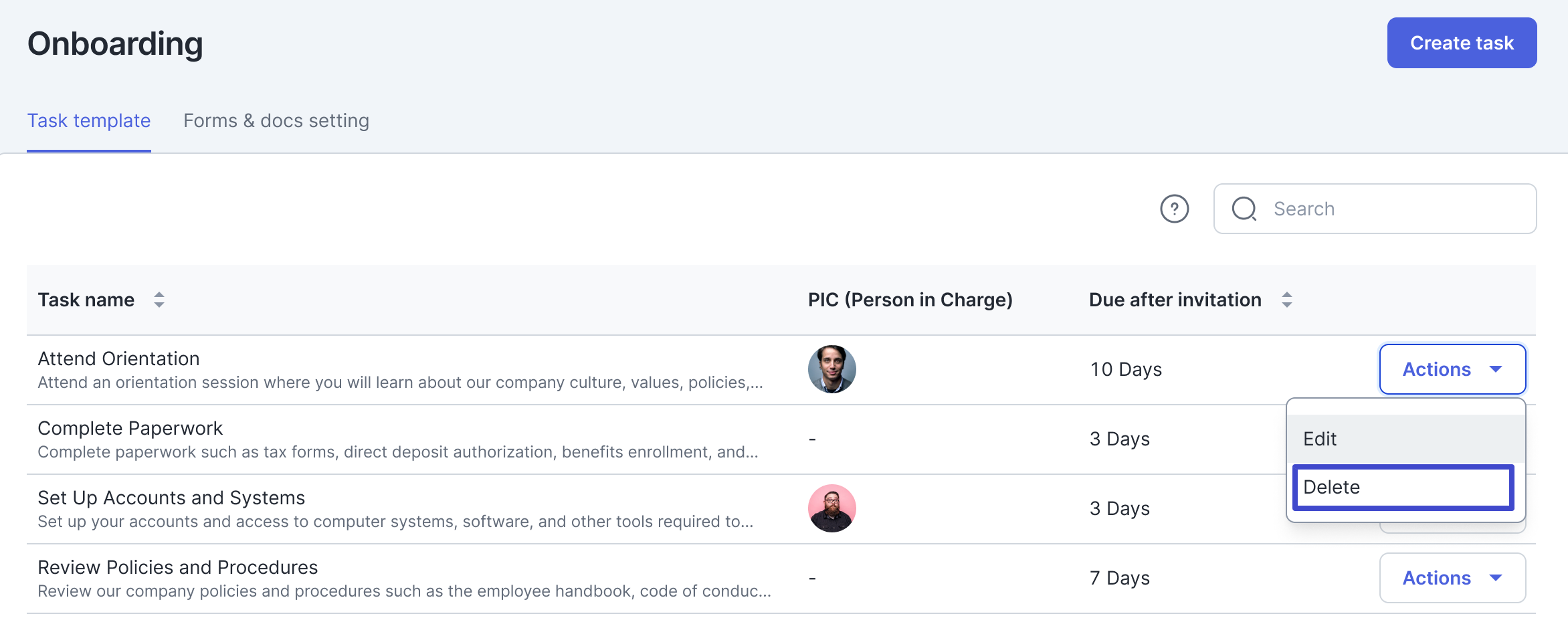Select Edit from the actions menu

1405,439
